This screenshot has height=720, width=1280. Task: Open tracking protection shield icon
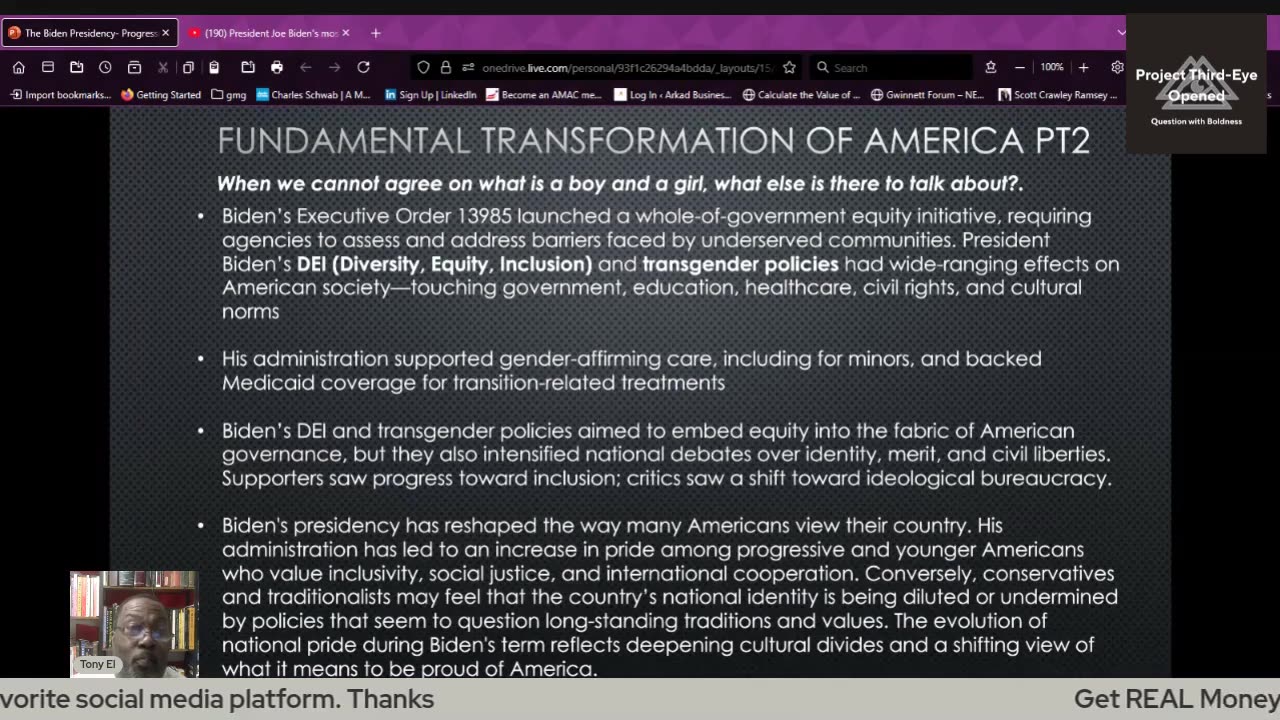click(x=423, y=67)
